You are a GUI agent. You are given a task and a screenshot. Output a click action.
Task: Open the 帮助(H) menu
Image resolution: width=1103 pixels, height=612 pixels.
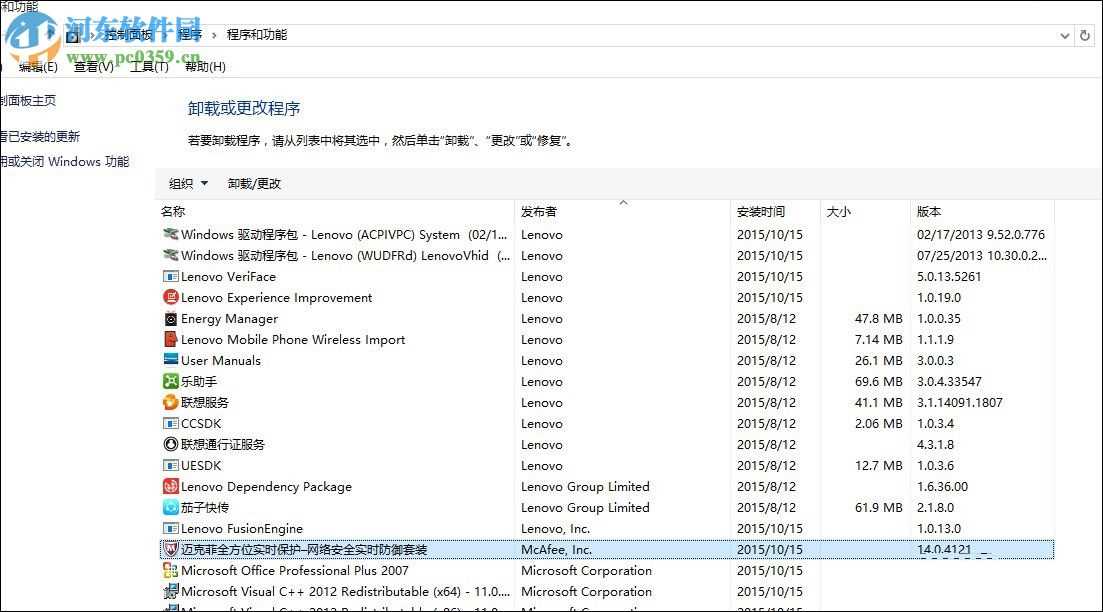click(x=205, y=67)
